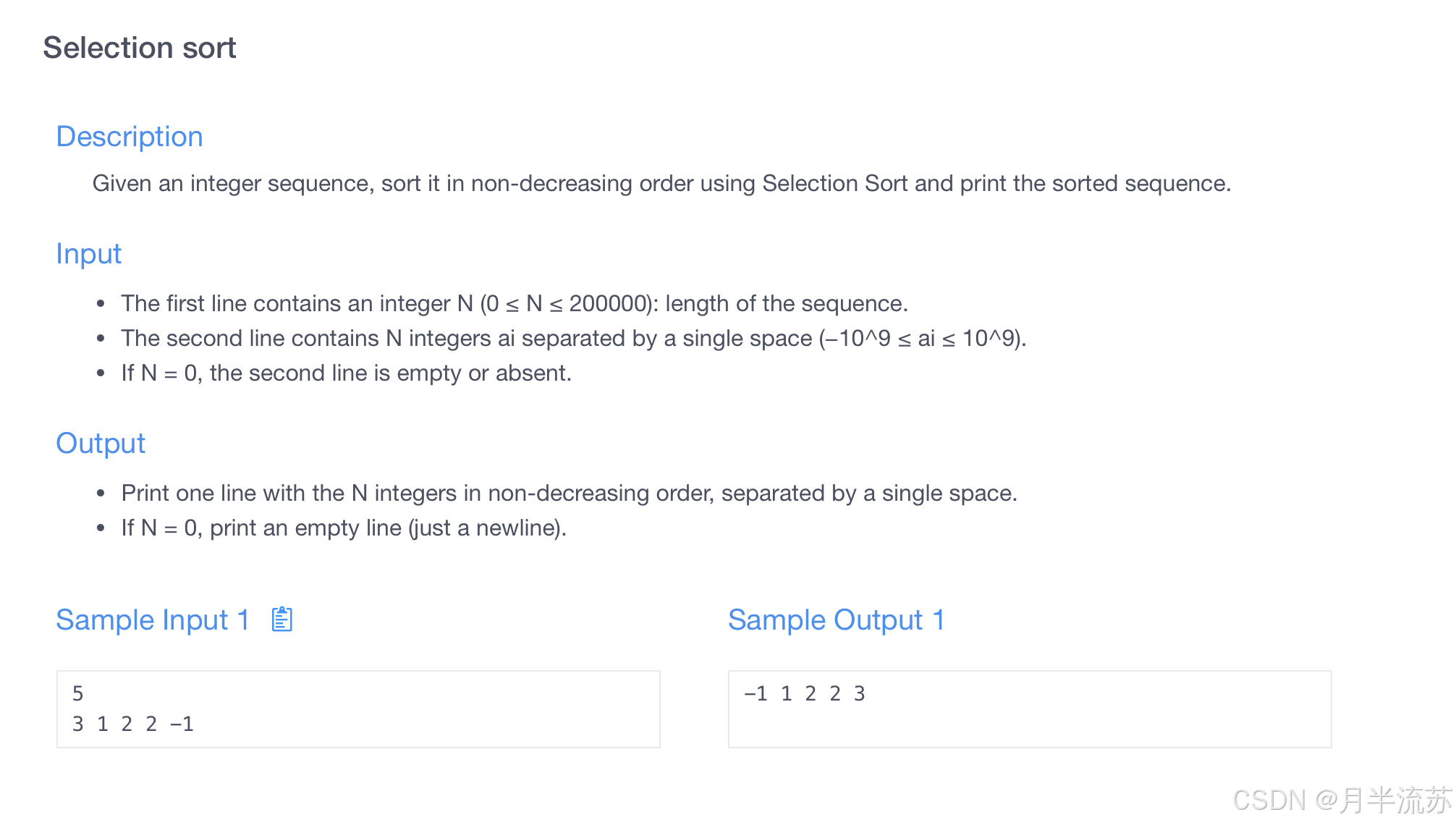
Task: Click inside the Sample Input 1 box
Action: click(x=358, y=709)
